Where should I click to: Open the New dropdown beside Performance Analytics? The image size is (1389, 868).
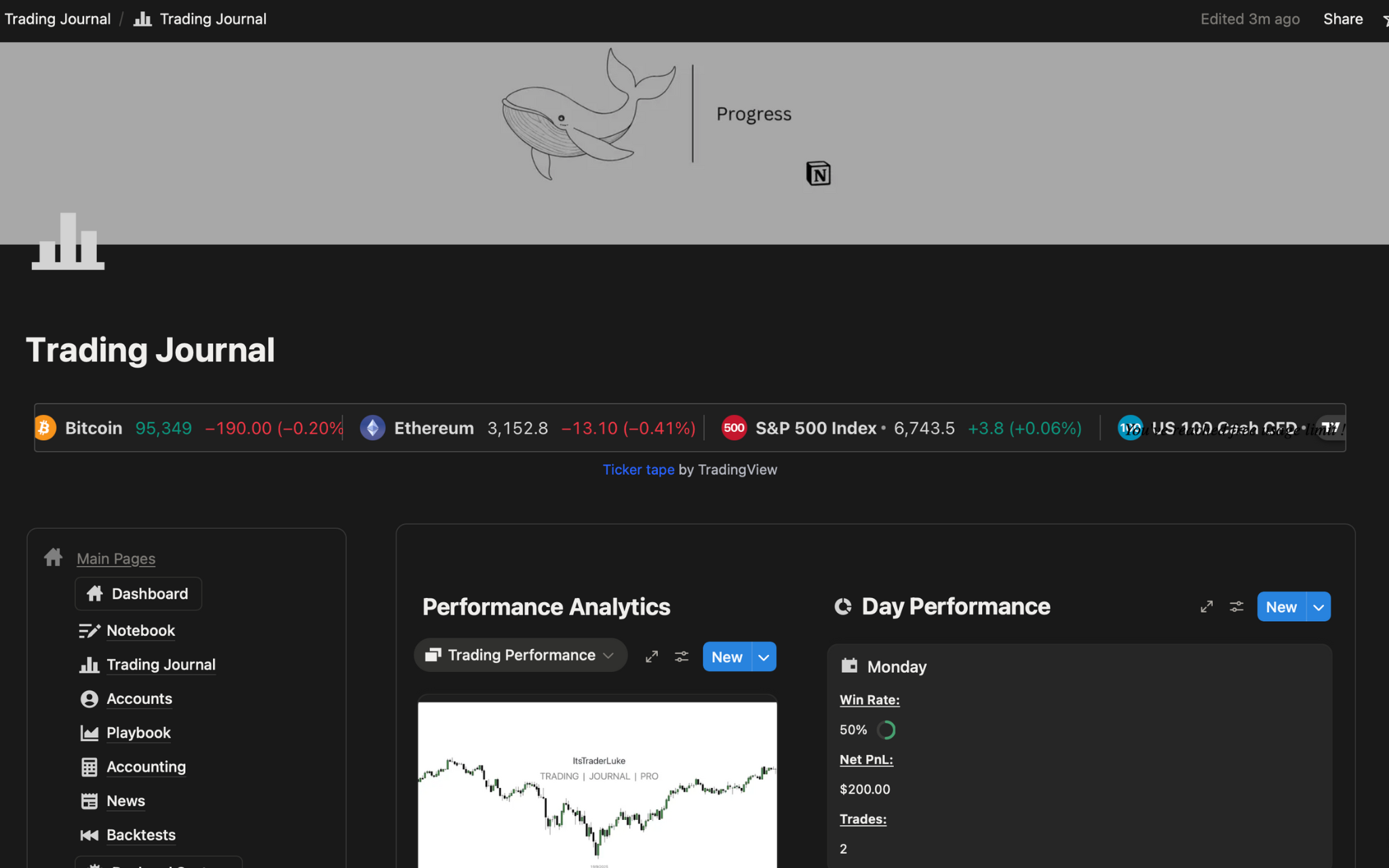pos(764,656)
